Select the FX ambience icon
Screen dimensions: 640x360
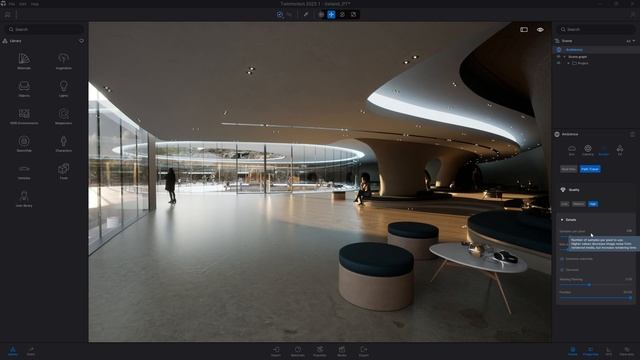point(620,150)
